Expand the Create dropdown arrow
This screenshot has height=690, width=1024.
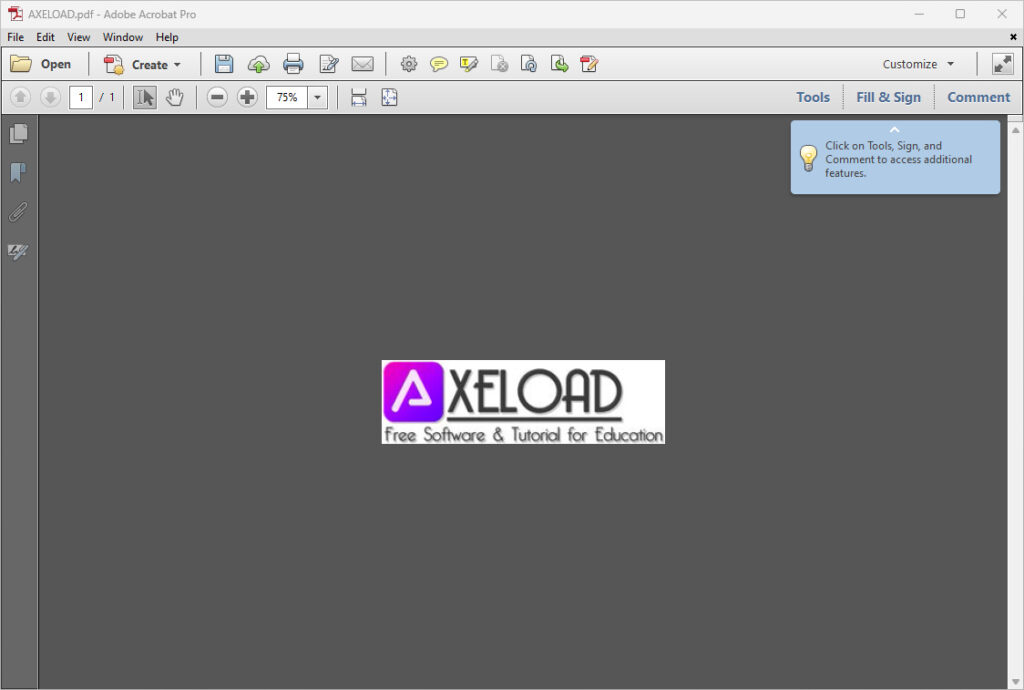(x=178, y=65)
